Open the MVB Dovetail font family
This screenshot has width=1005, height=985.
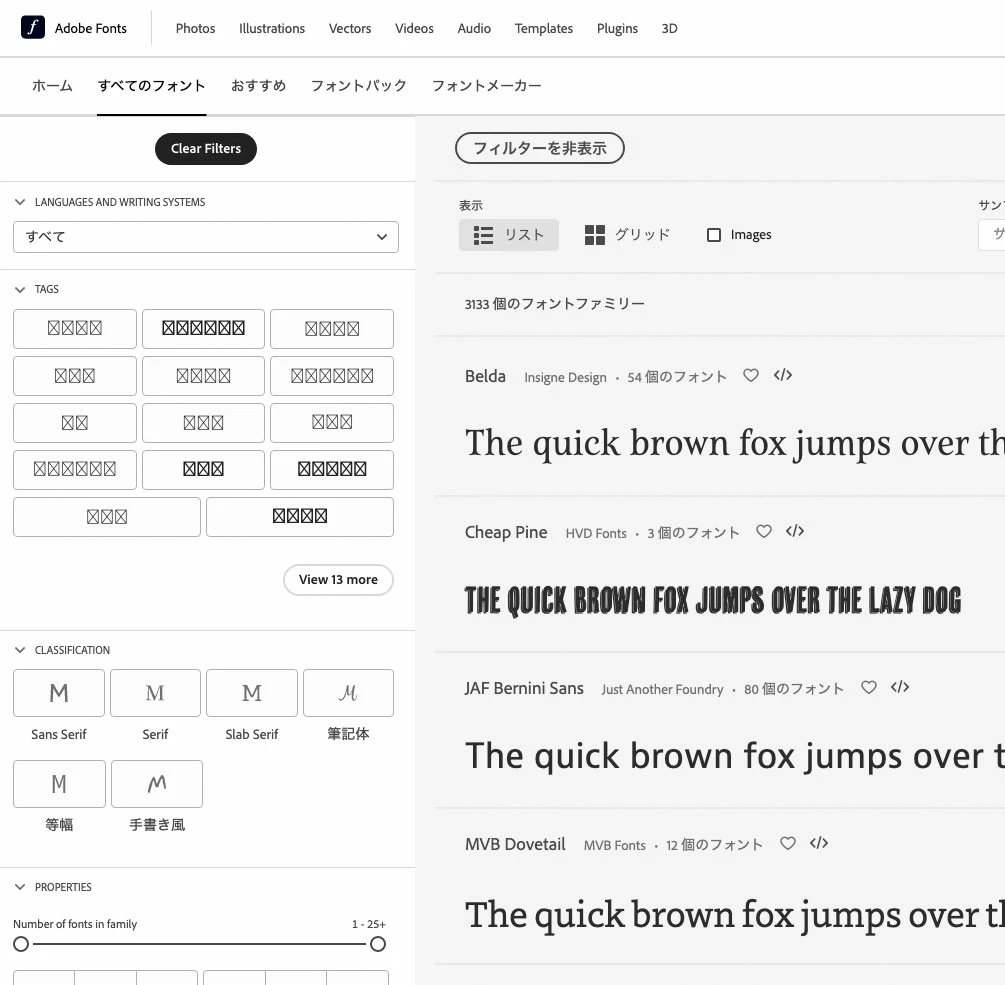(x=515, y=844)
